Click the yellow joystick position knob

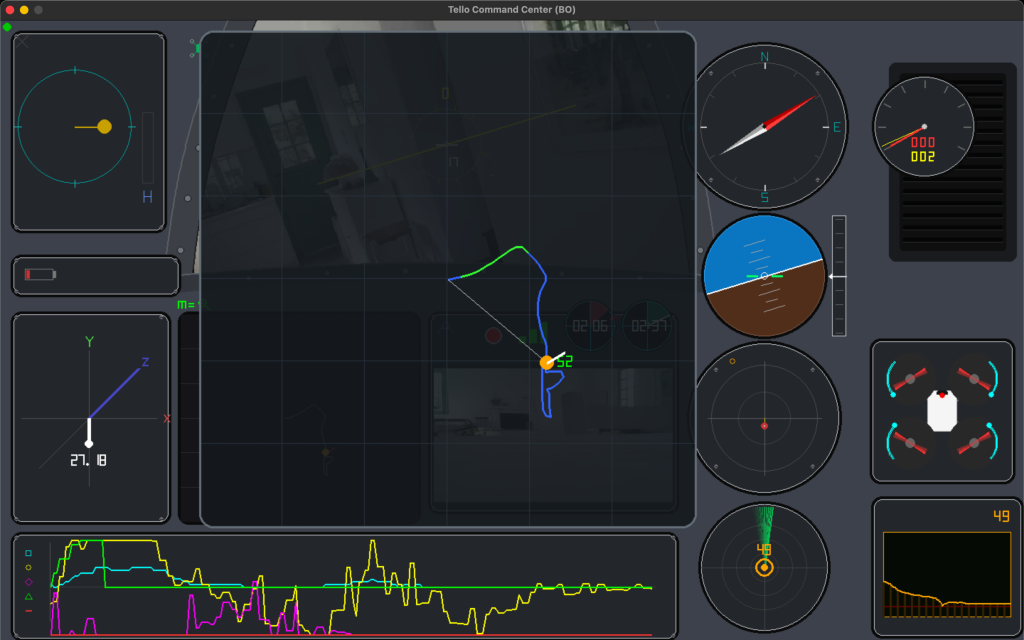pyautogui.click(x=104, y=127)
